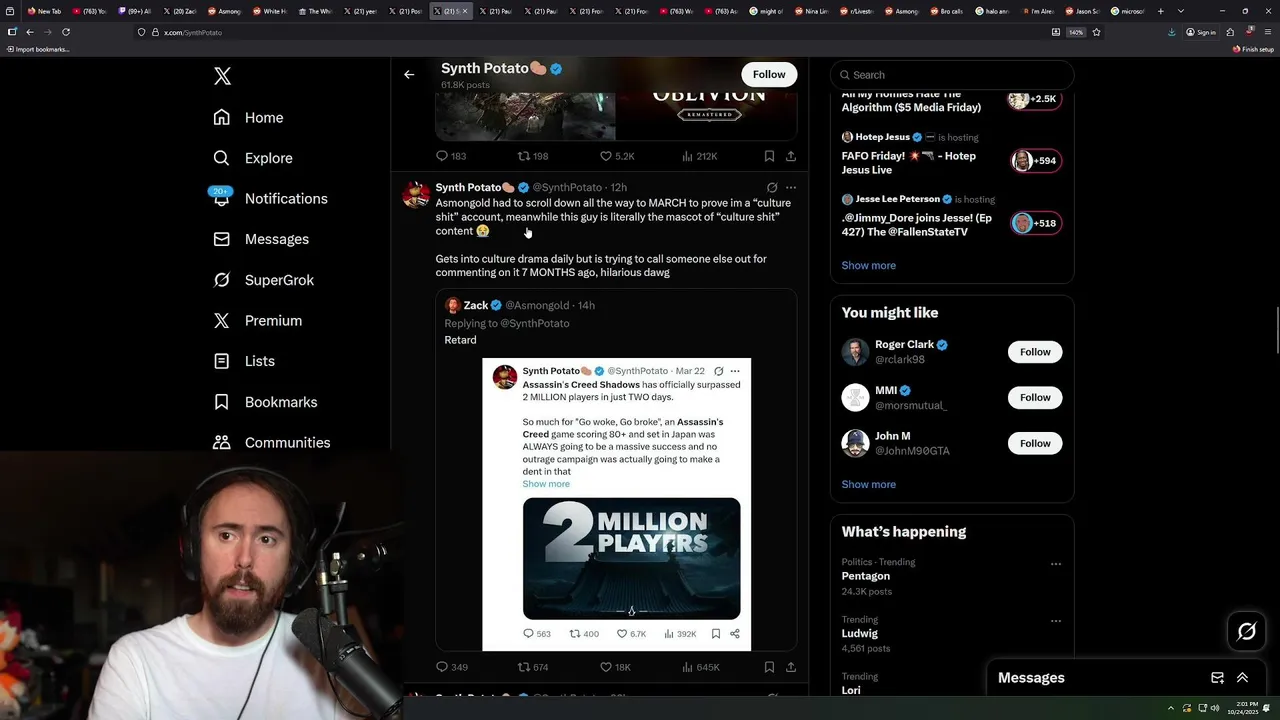The image size is (1280, 720).
Task: Compose new message in Messages drawer
Action: click(1217, 677)
